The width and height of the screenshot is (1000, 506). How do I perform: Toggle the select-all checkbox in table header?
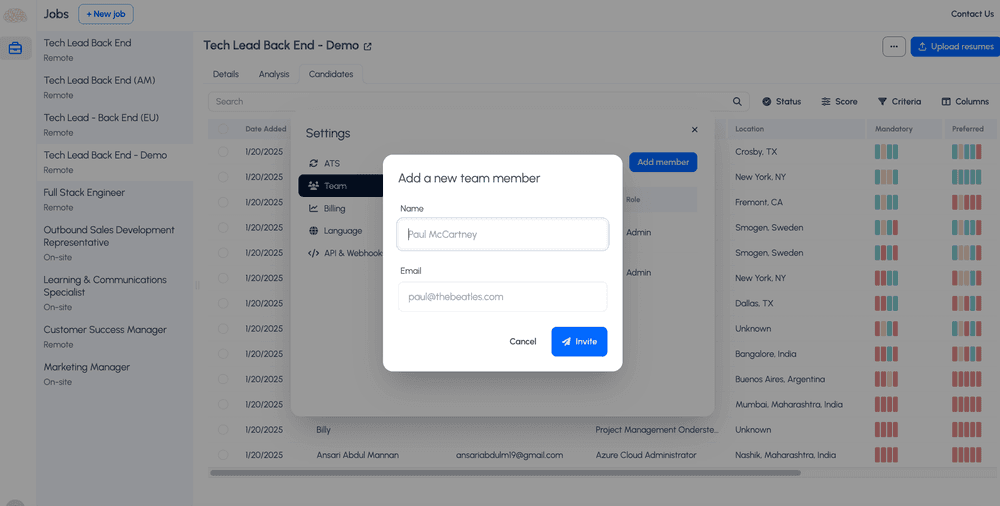pyautogui.click(x=223, y=129)
